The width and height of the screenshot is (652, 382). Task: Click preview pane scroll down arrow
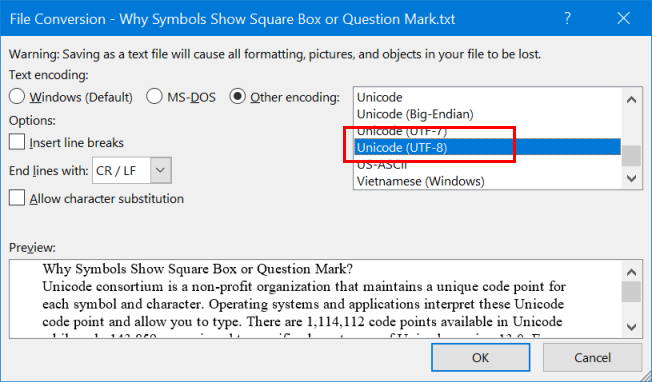(x=631, y=327)
